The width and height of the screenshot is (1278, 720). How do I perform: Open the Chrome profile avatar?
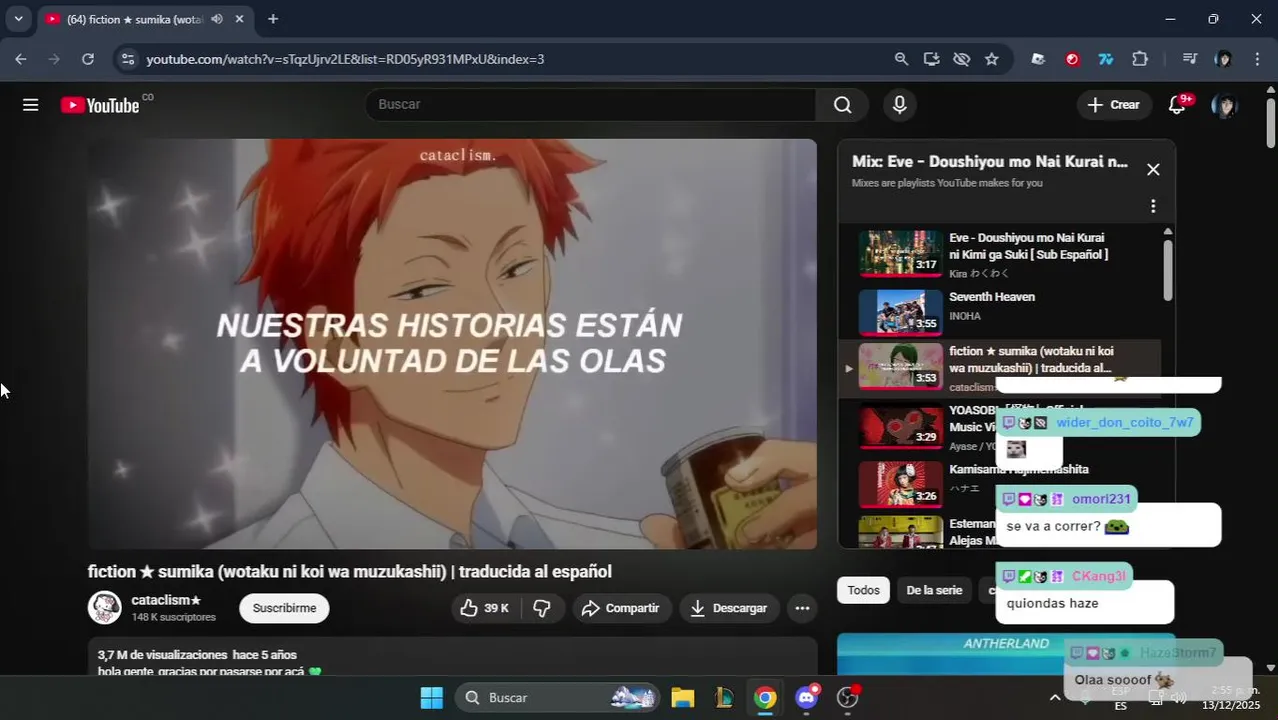click(1223, 59)
